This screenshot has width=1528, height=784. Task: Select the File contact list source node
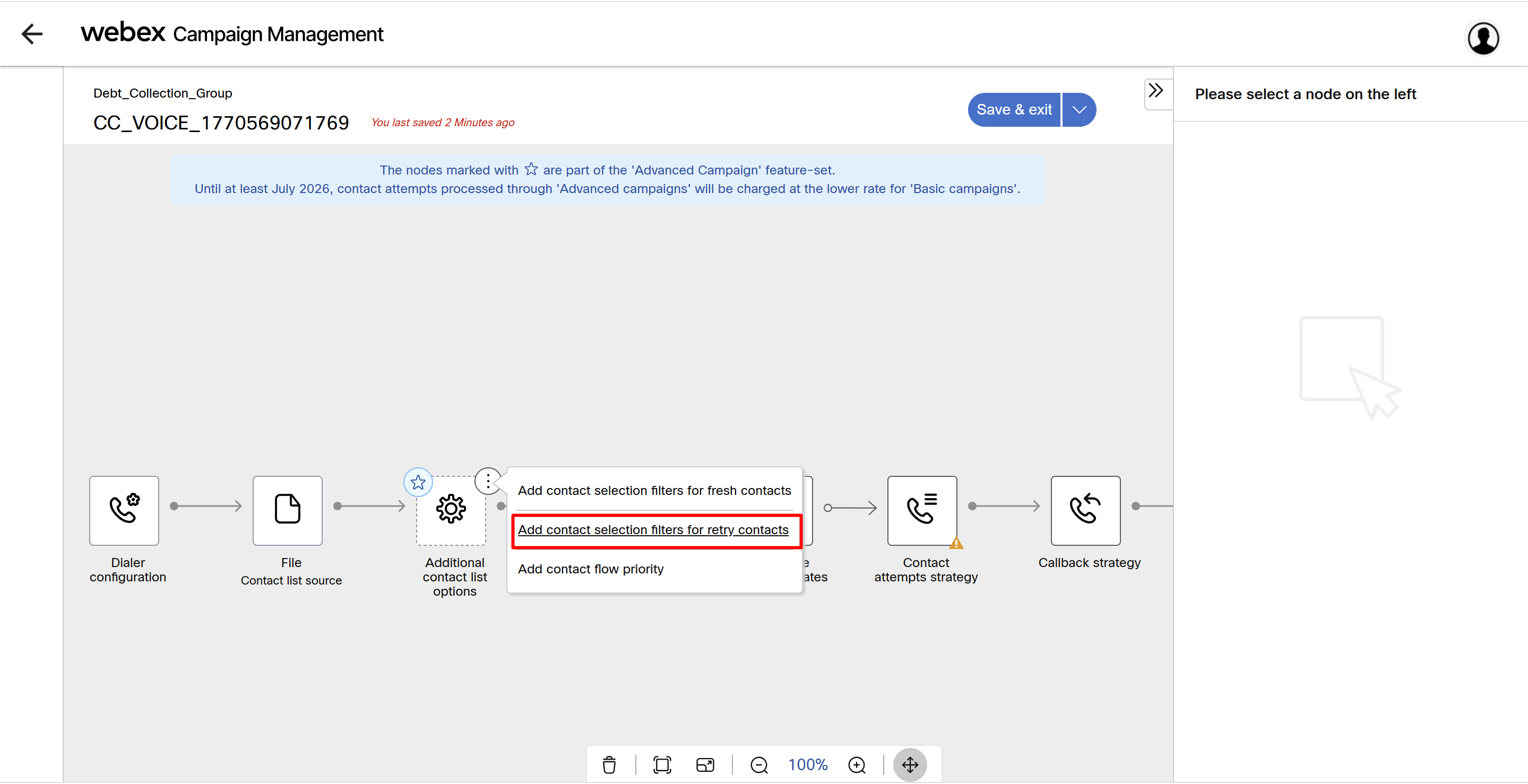coord(288,510)
